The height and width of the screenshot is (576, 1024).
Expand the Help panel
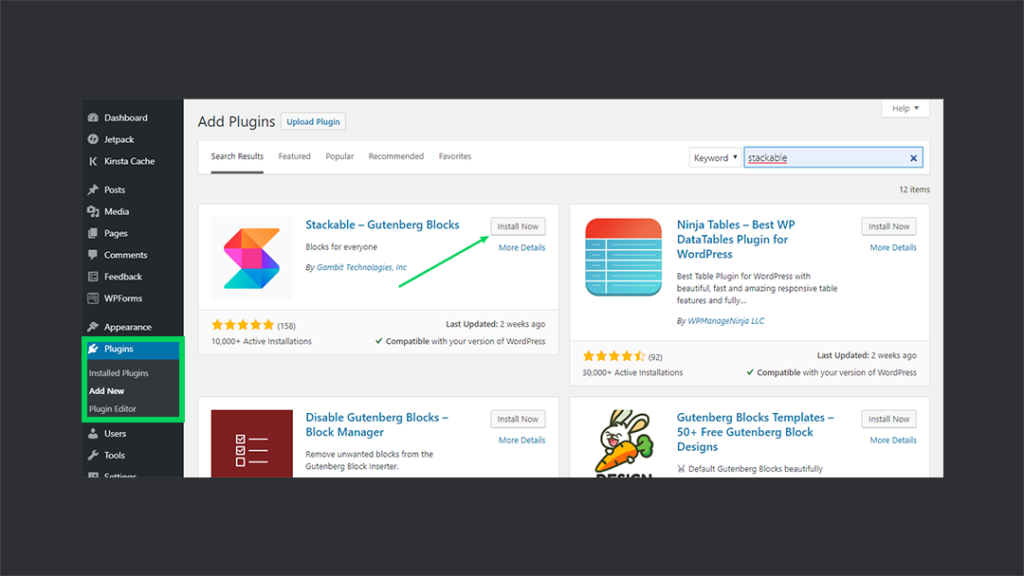click(x=904, y=108)
